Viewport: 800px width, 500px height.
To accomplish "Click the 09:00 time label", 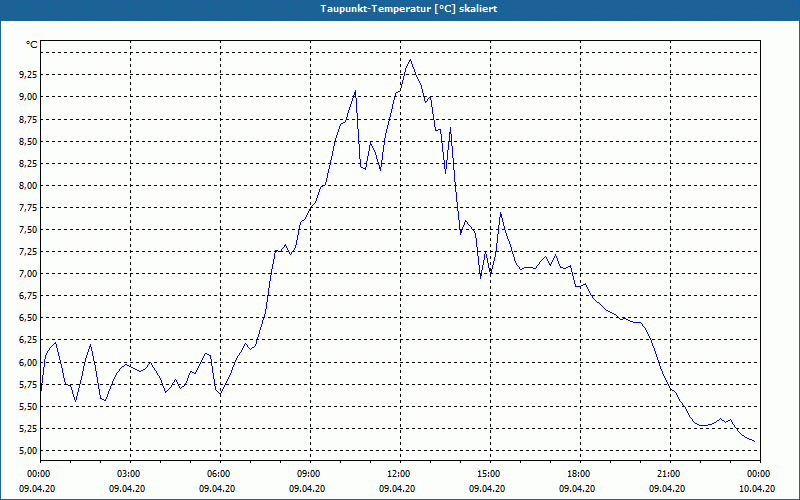I will (310, 474).
